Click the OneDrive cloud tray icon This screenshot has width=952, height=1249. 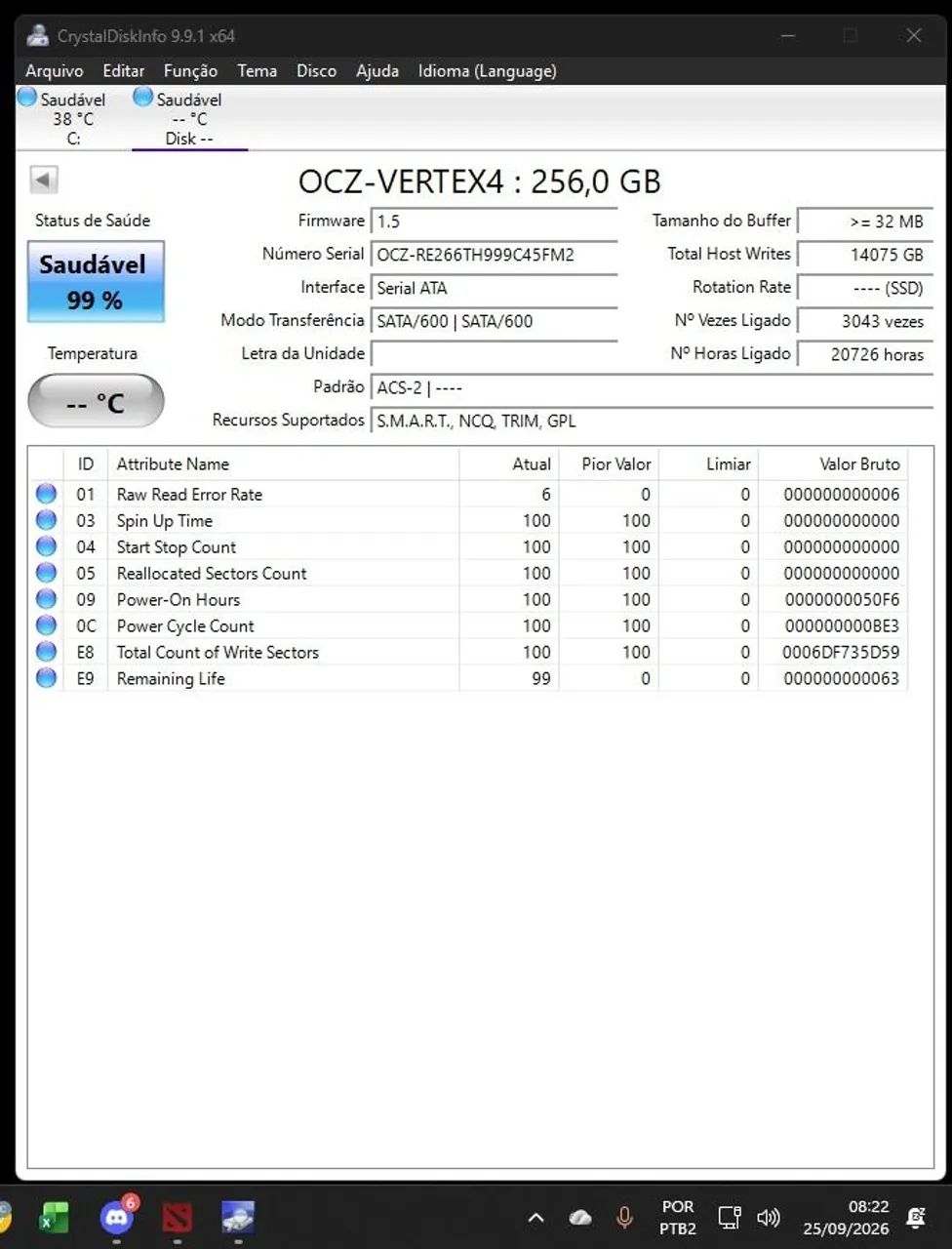[x=580, y=1217]
